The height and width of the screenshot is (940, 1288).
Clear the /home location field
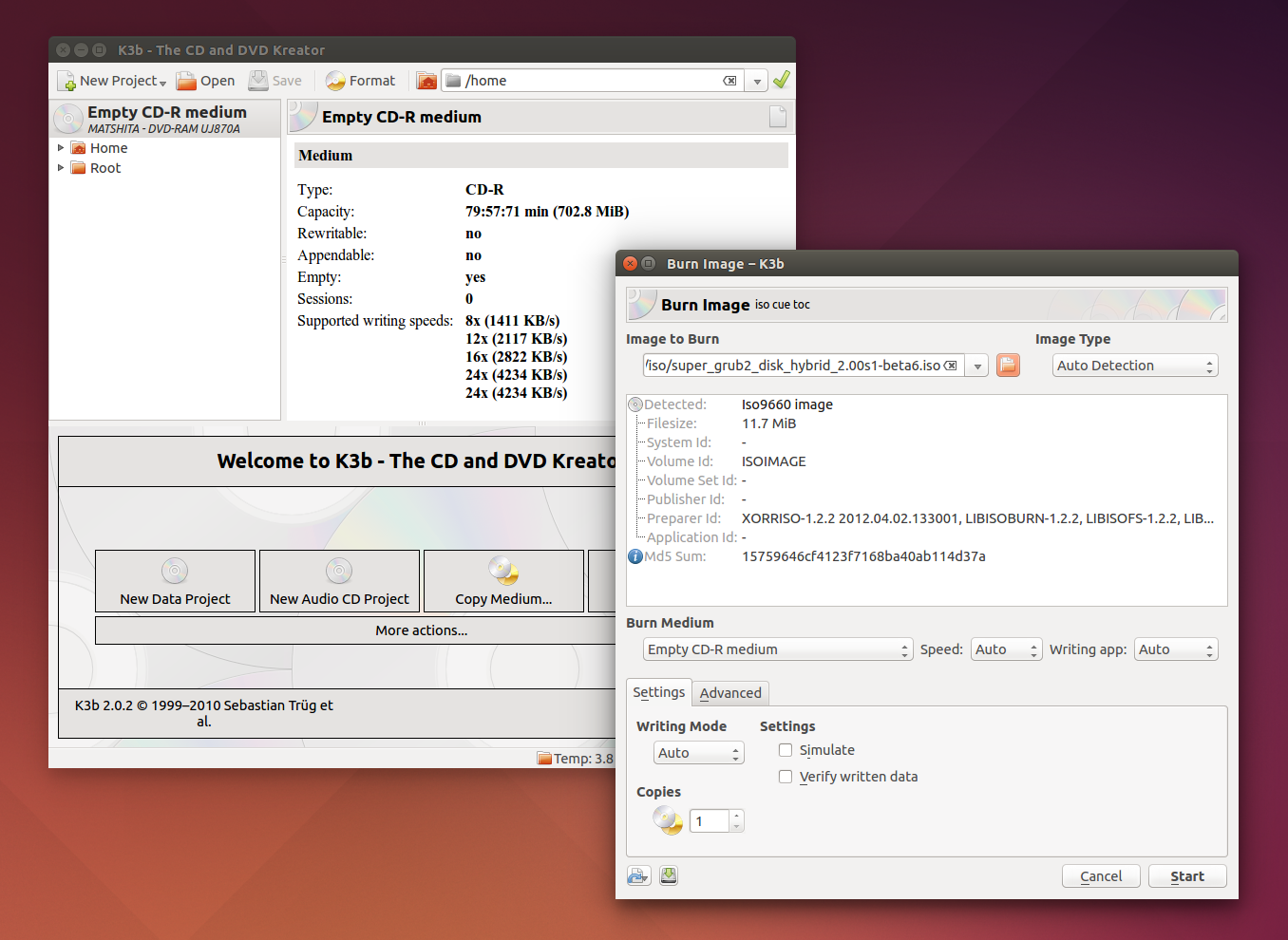[x=729, y=81]
